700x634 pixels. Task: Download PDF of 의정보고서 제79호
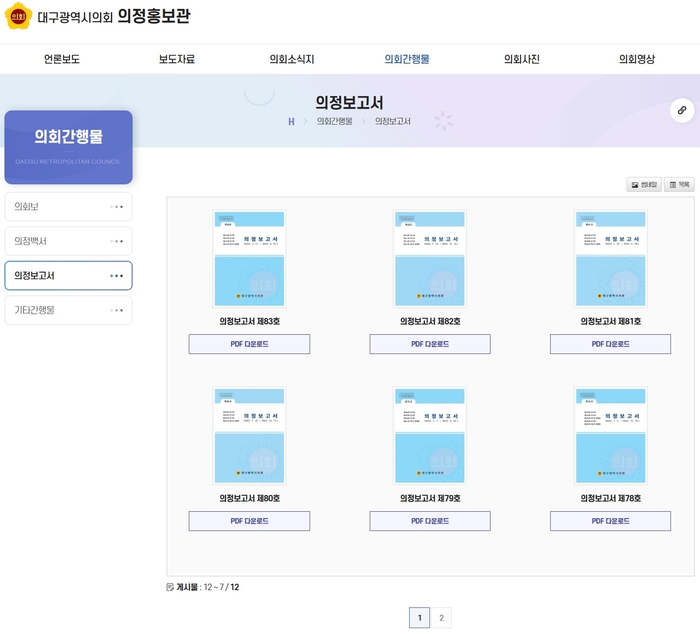[430, 521]
